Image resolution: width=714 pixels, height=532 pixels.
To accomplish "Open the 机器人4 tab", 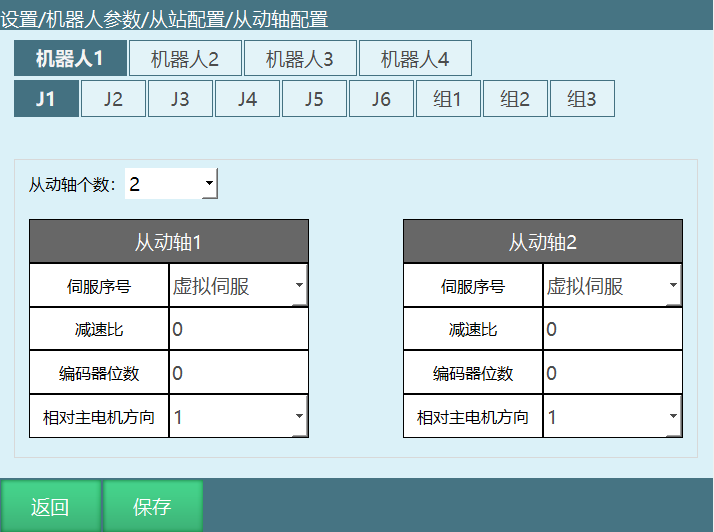I will 415,59.
